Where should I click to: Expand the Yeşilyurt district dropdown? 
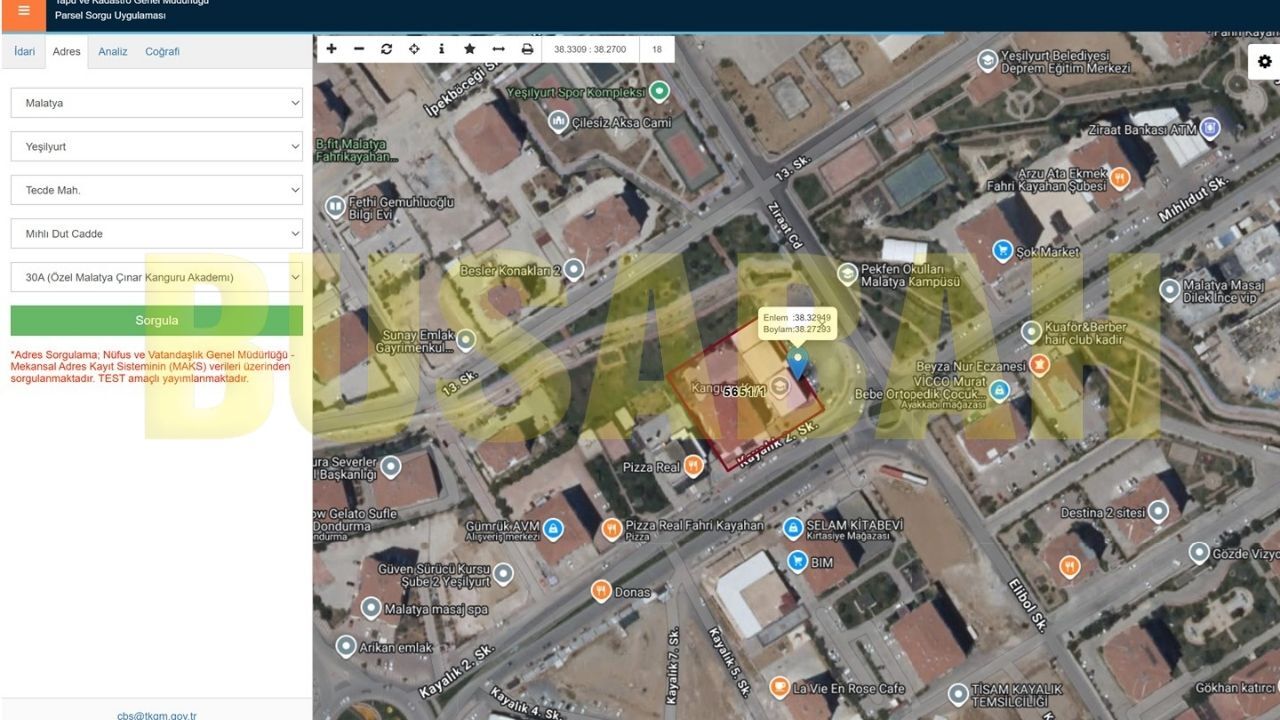[157, 146]
